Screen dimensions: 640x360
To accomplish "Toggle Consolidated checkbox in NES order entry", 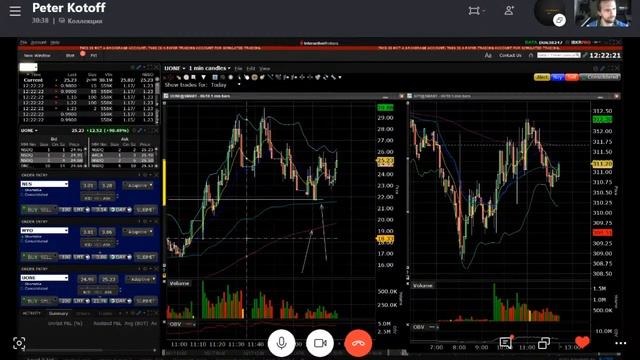I will [22, 195].
